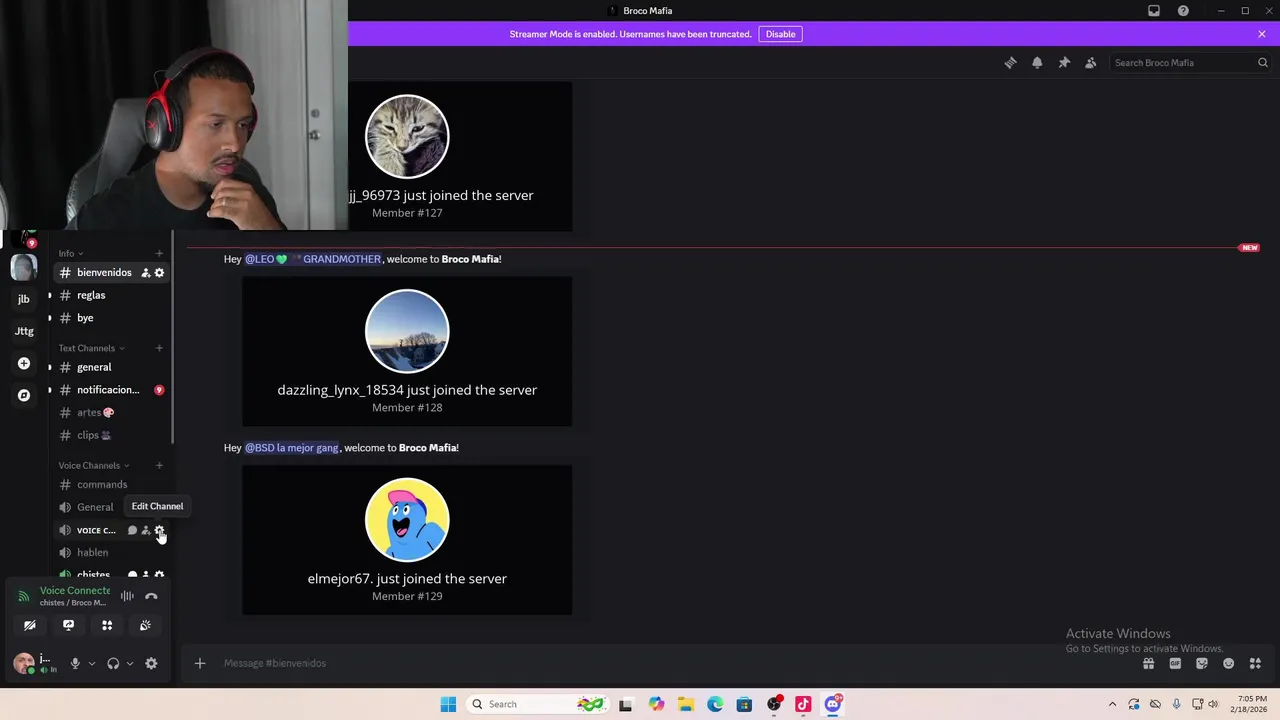Open the Discord inbox icon
Image resolution: width=1280 pixels, height=720 pixels.
pos(1154,11)
